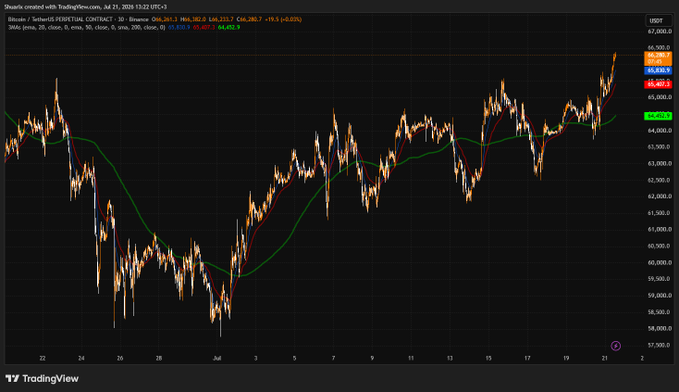Click date 9 on the time axis
This screenshot has height=392, width=679.
pos(372,358)
